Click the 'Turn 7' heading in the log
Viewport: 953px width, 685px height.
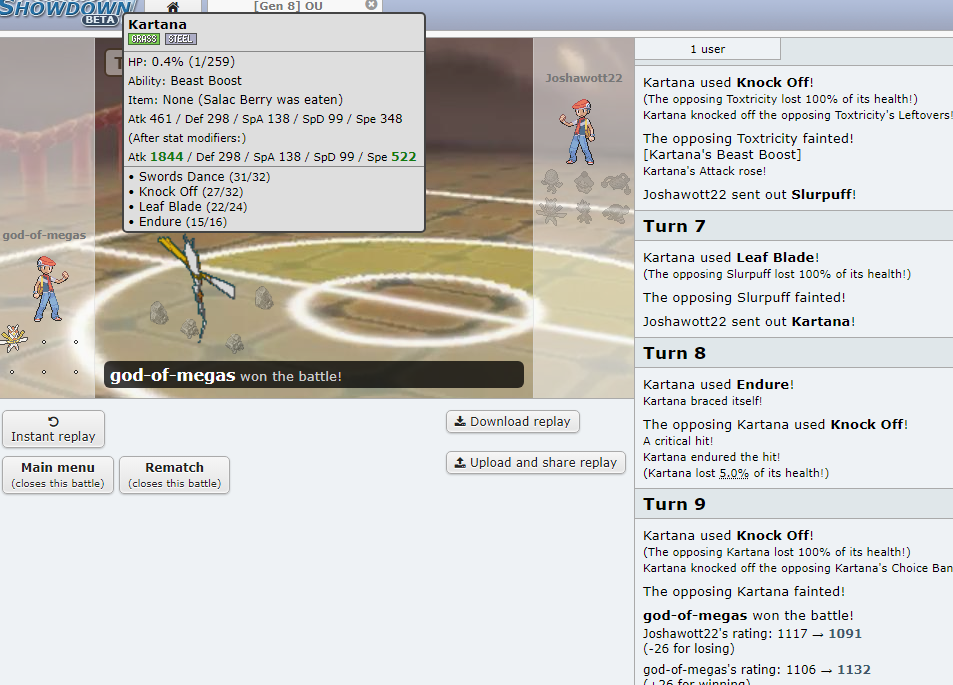[674, 226]
